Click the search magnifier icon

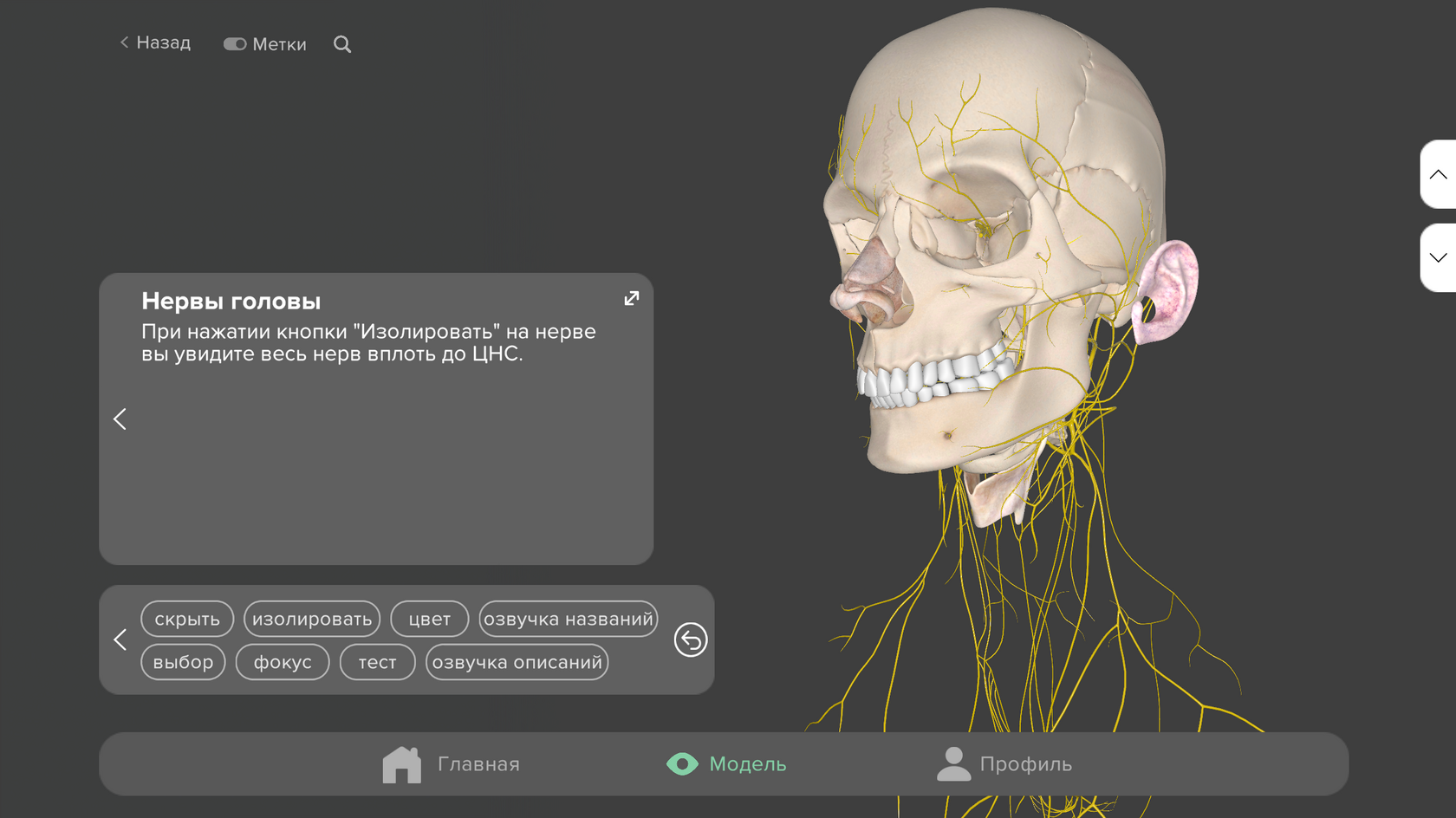point(342,44)
